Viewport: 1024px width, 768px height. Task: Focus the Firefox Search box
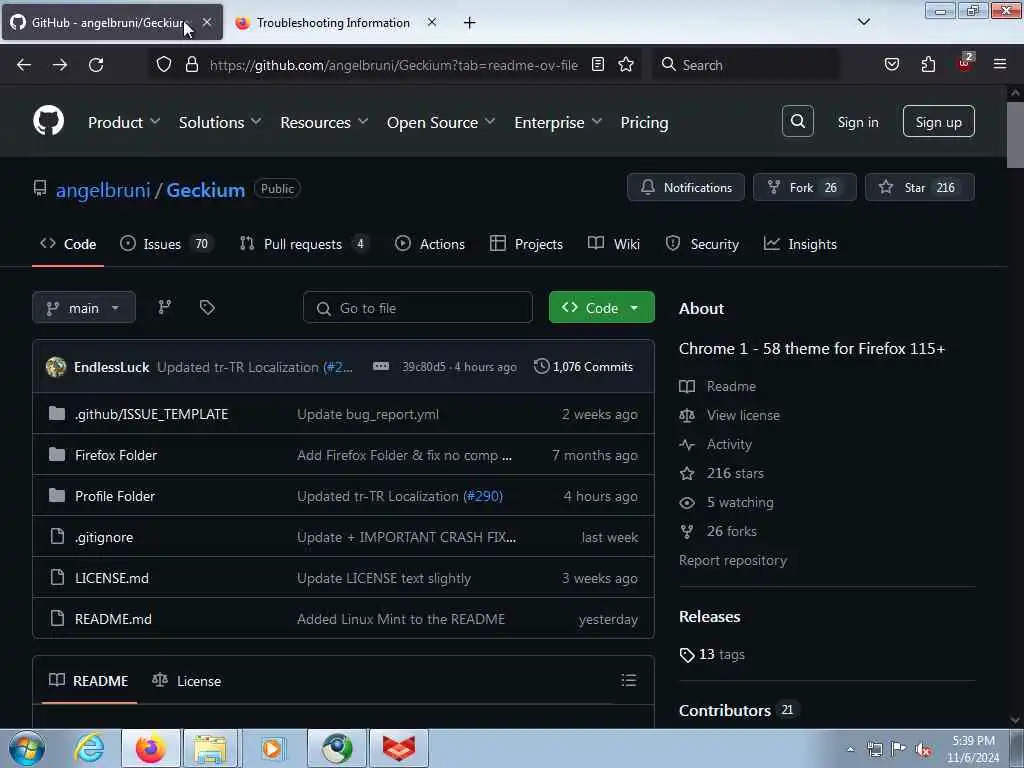coord(746,65)
